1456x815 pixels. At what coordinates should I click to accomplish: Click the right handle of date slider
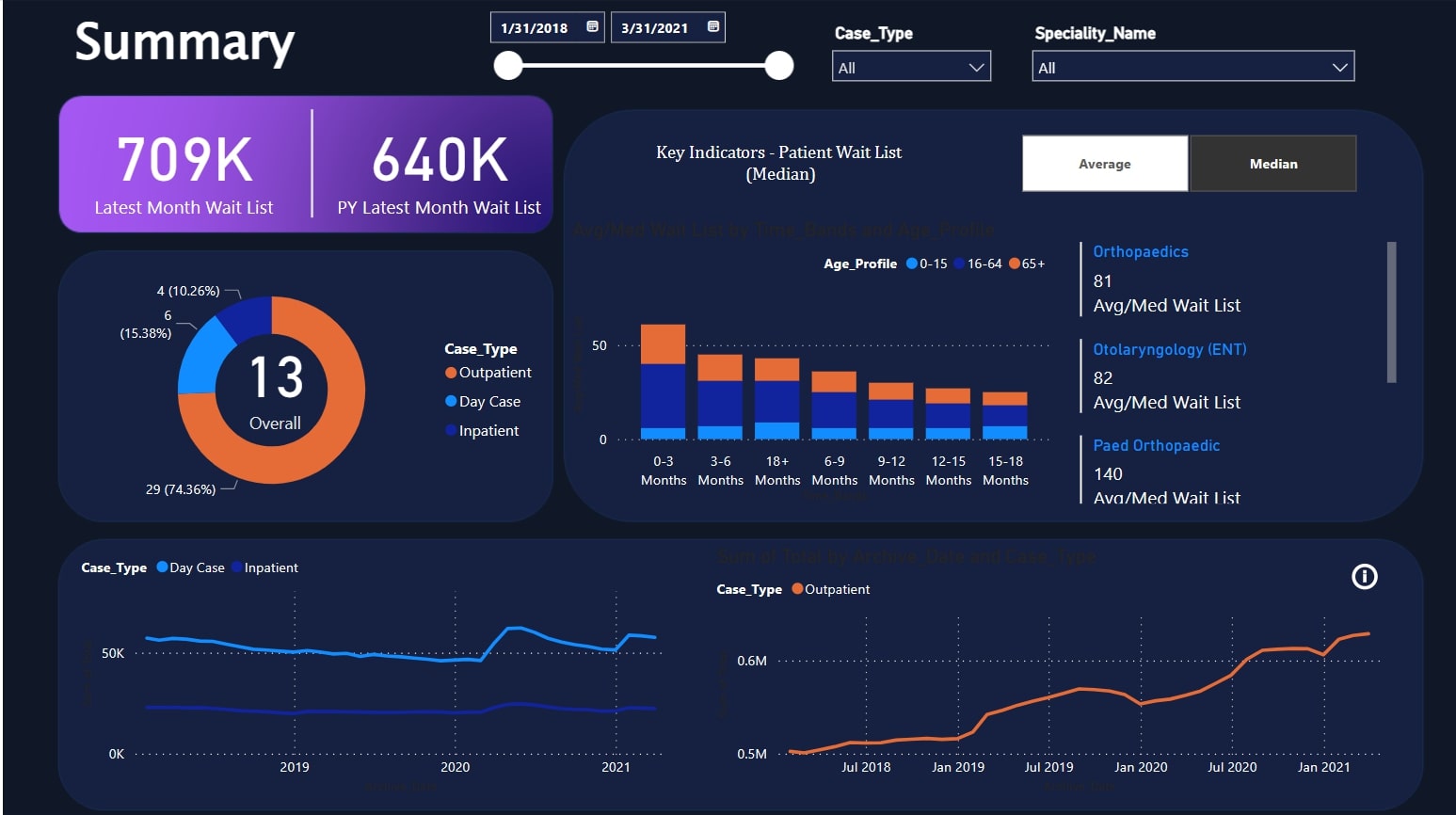click(778, 66)
